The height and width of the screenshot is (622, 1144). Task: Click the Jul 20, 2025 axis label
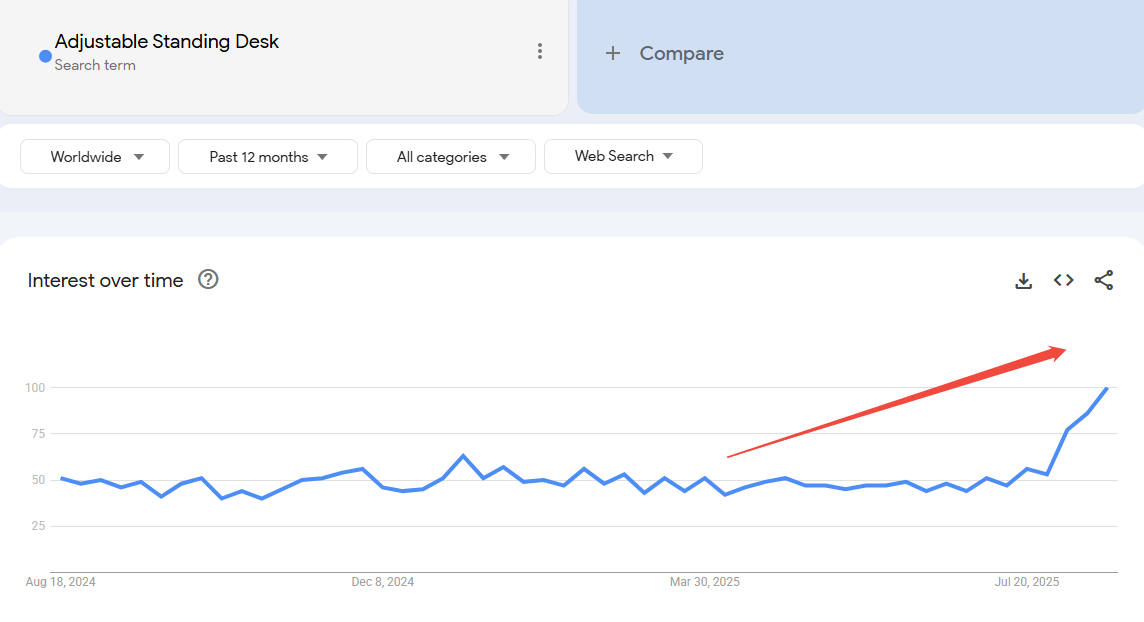pos(1026,581)
